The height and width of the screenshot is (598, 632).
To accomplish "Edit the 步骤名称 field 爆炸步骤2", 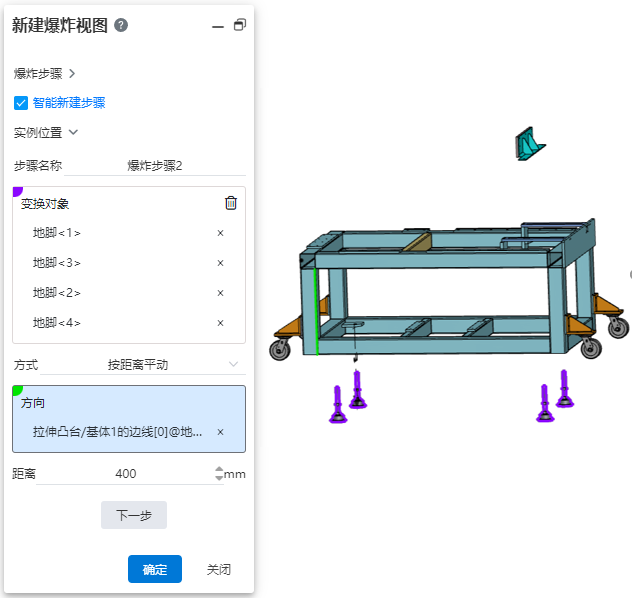I will (x=155, y=166).
